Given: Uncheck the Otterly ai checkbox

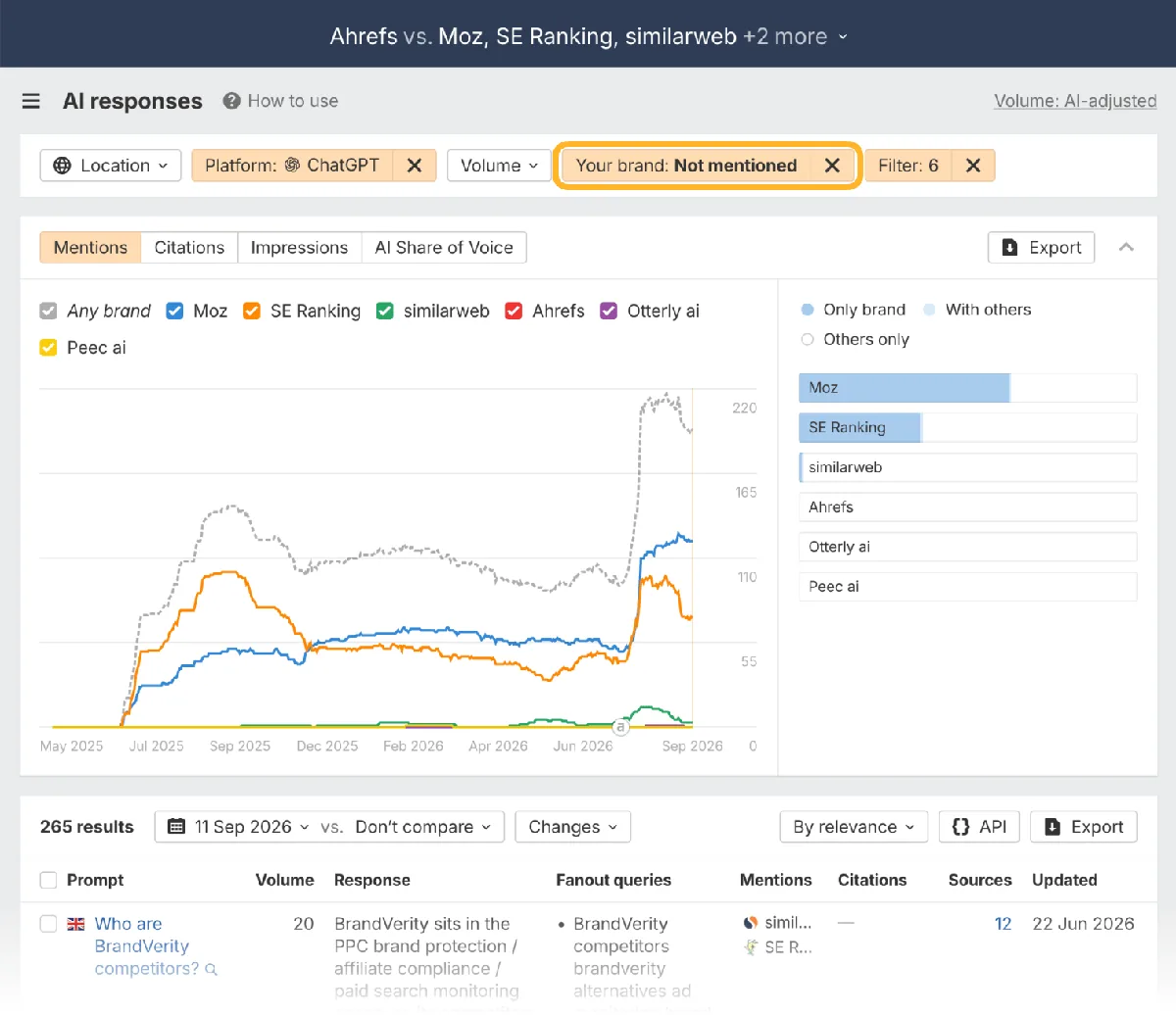Looking at the screenshot, I should click(x=609, y=311).
